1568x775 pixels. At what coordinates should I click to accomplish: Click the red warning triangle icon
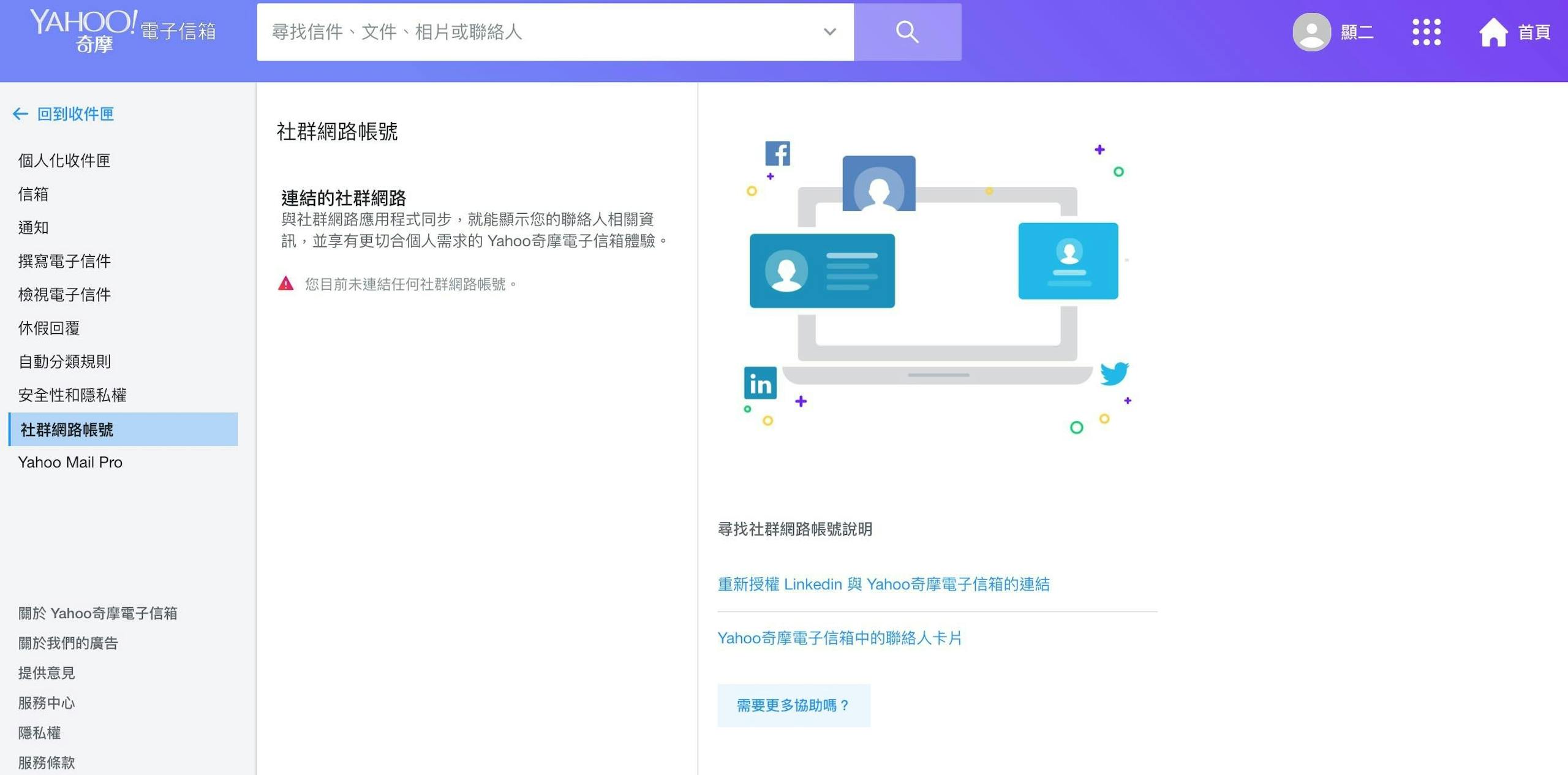285,284
